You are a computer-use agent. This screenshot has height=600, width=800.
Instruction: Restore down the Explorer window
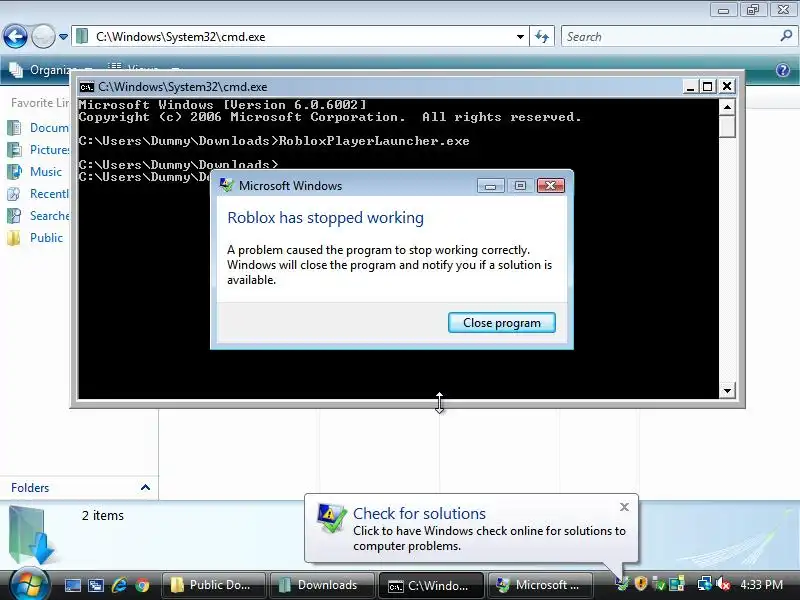753,10
